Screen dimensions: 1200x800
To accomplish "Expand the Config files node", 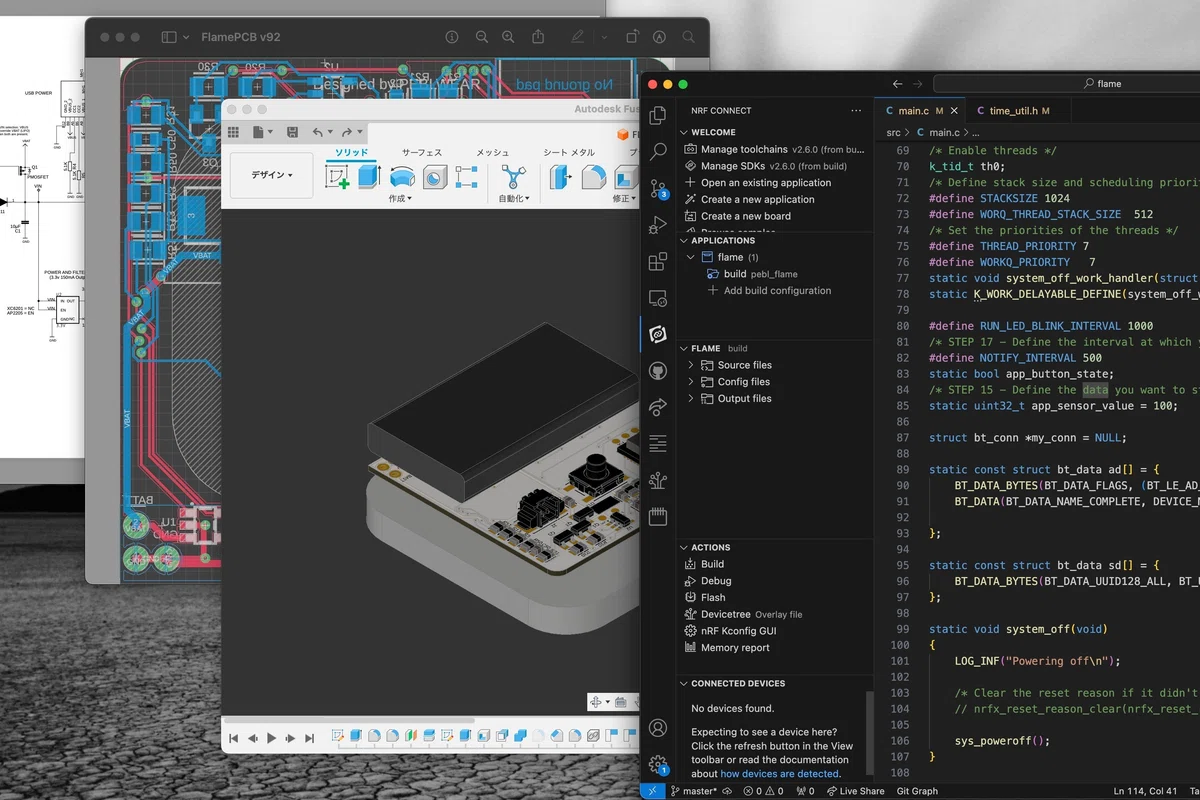I will click(x=691, y=382).
